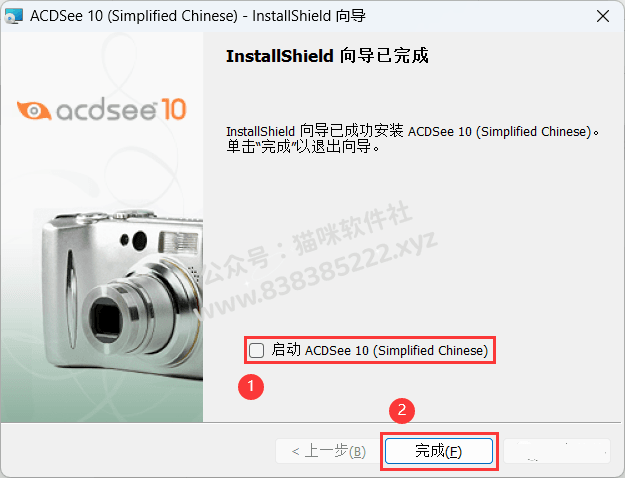Click the red circle numbered 1
This screenshot has height=478, width=625.
pyautogui.click(x=251, y=386)
